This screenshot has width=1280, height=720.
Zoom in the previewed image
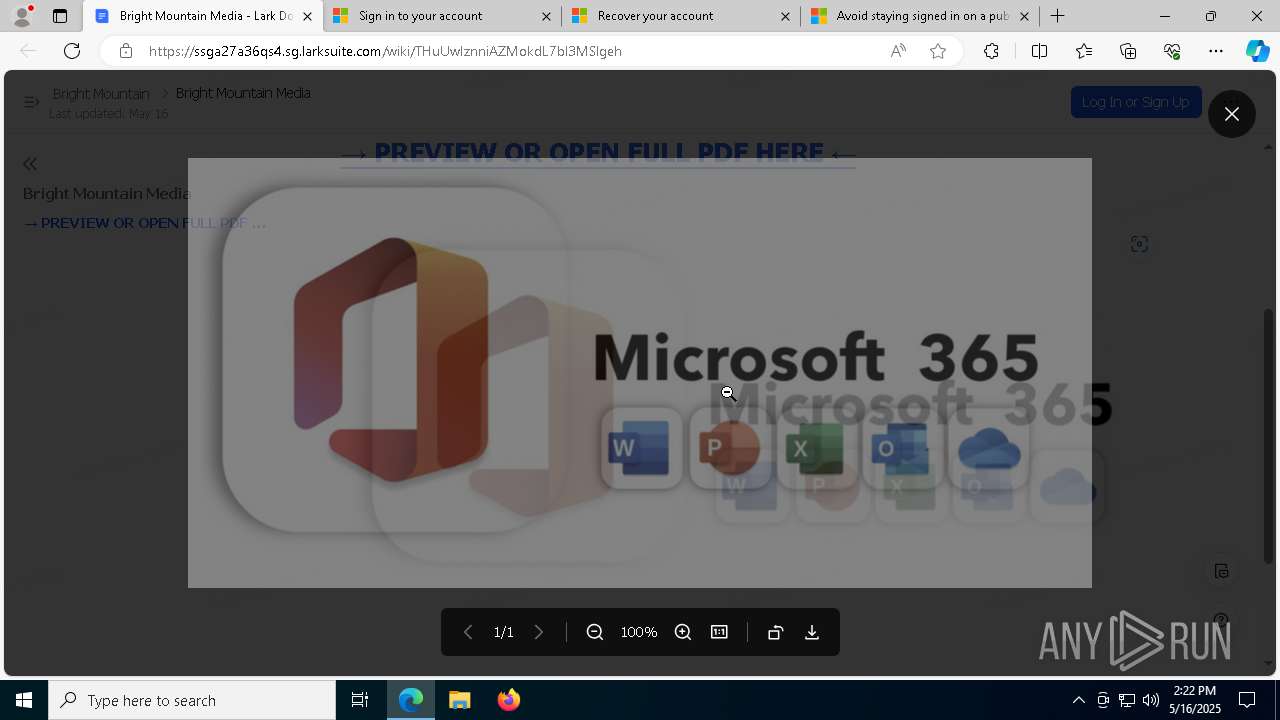[x=683, y=632]
